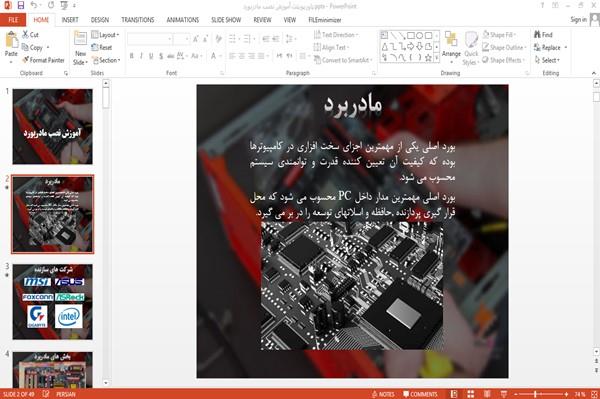Start Slide Show from status bar icon
The image size is (600, 399).
504,394
